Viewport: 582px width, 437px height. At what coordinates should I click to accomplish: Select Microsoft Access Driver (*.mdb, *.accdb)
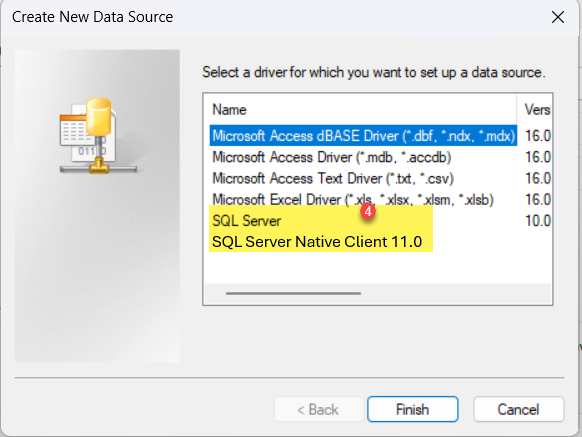331,157
